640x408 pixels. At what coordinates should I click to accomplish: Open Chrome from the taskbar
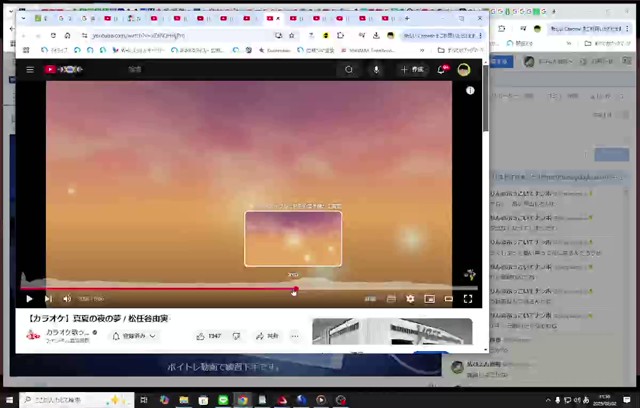click(243, 400)
